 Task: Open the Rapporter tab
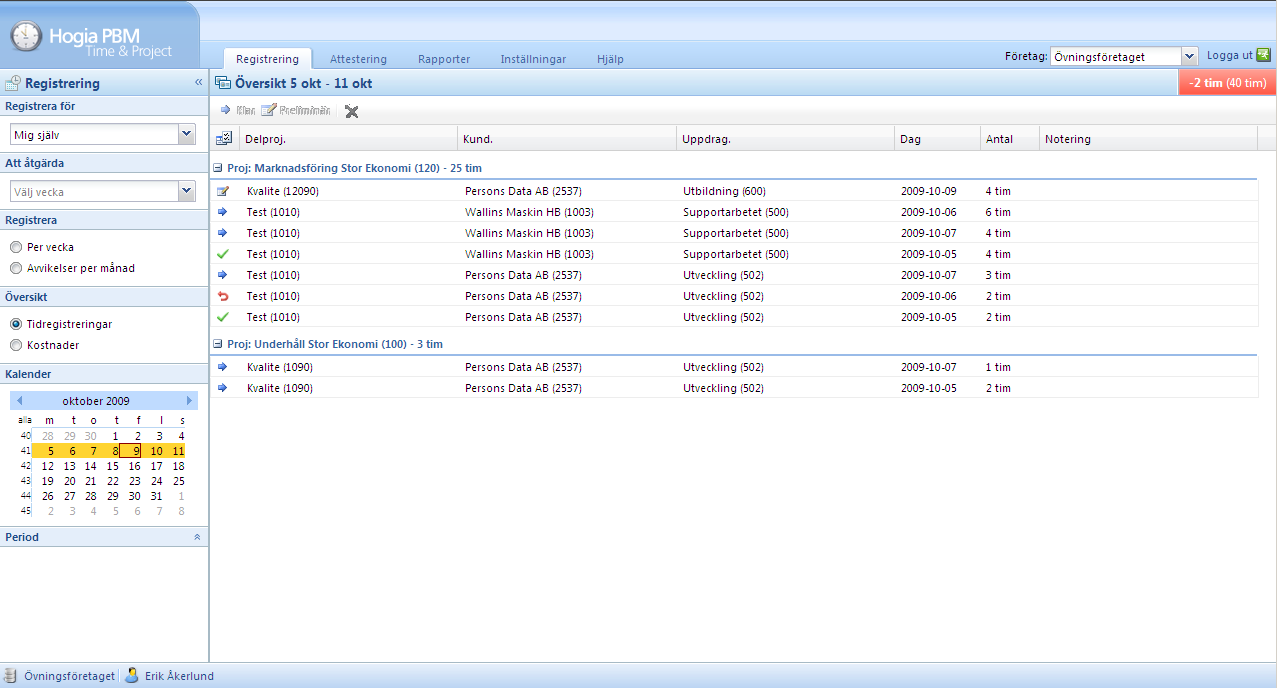(x=444, y=59)
